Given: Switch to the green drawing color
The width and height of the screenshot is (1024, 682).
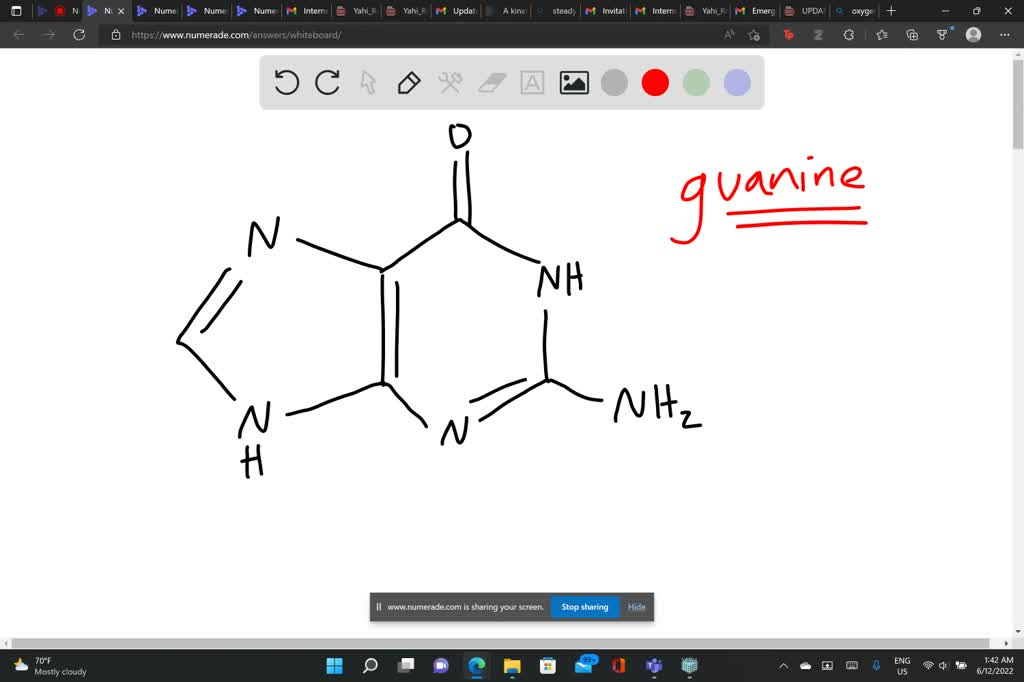Looking at the screenshot, I should pyautogui.click(x=695, y=83).
